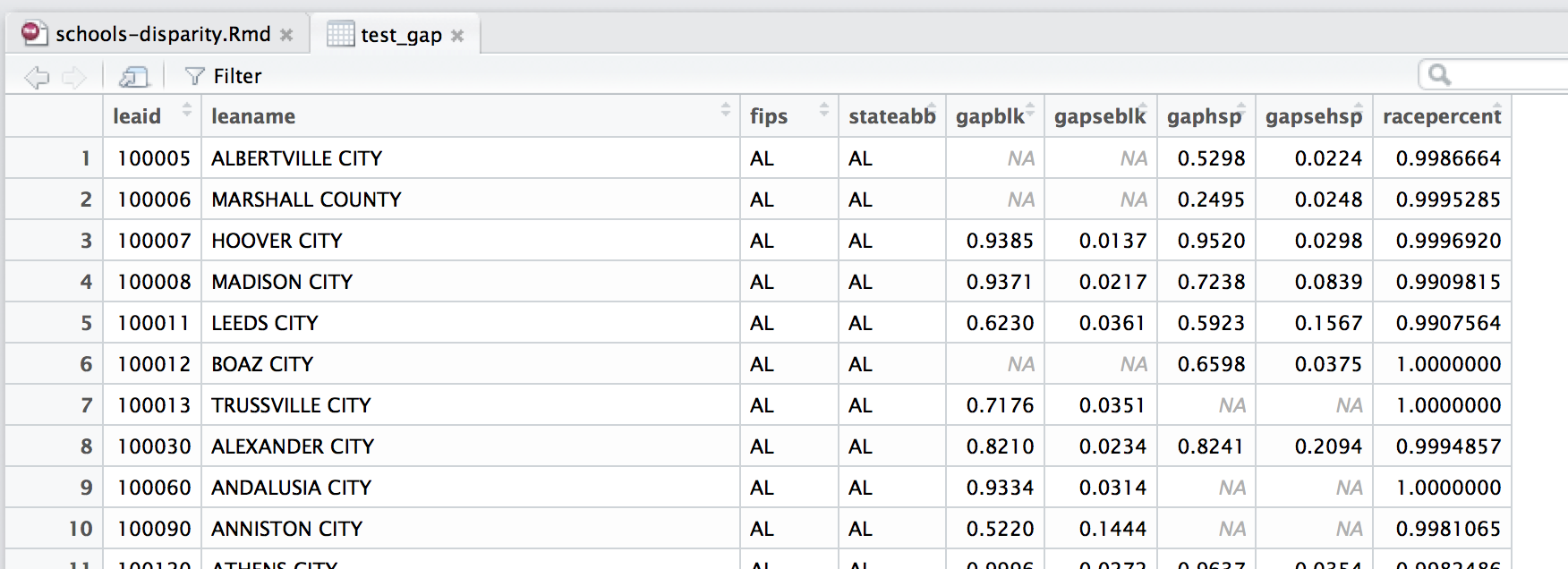The height and width of the screenshot is (569, 1568).
Task: Sort by gapseblk column arrows
Action: [1143, 110]
